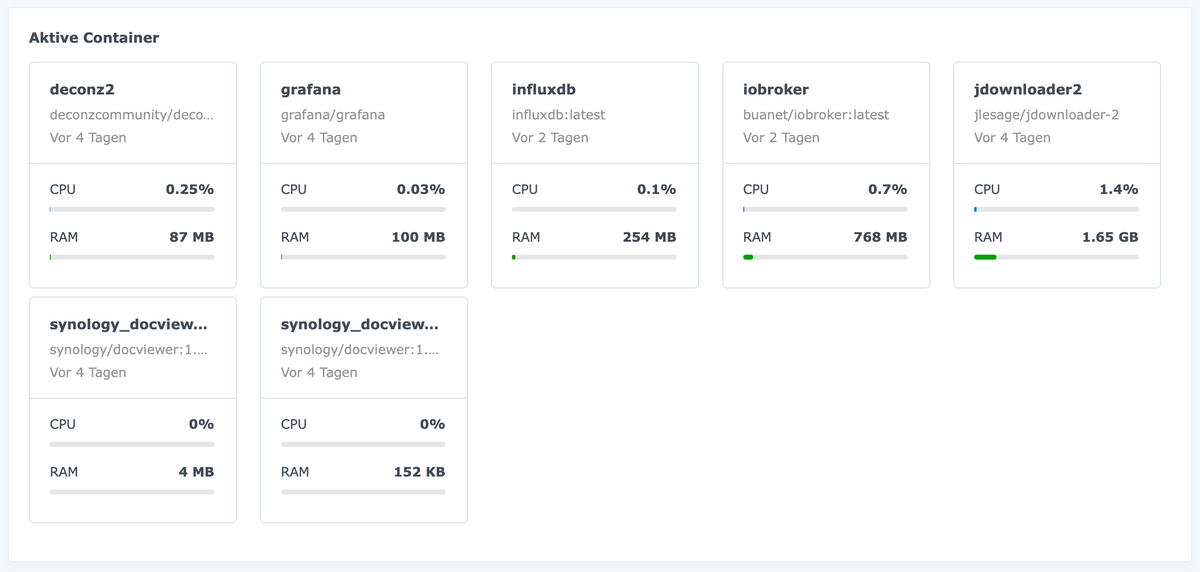1200x572 pixels.
Task: Click the influxdb RAM progress bar
Action: [594, 257]
